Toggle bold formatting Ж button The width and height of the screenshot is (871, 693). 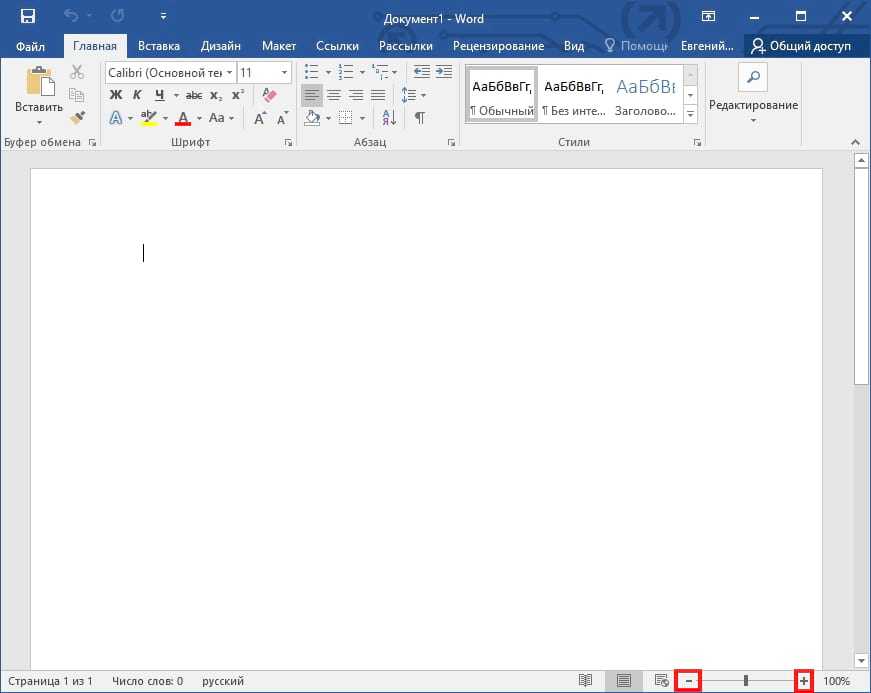(x=116, y=95)
